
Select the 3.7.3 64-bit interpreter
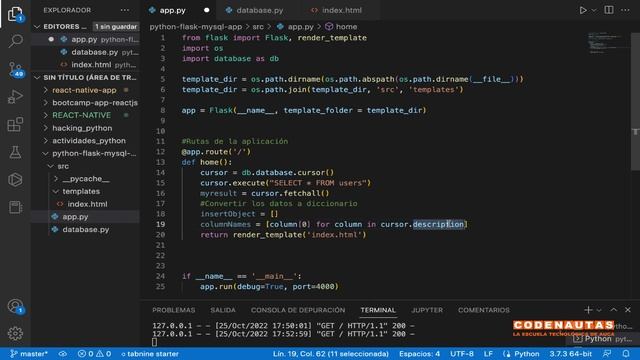pos(570,354)
